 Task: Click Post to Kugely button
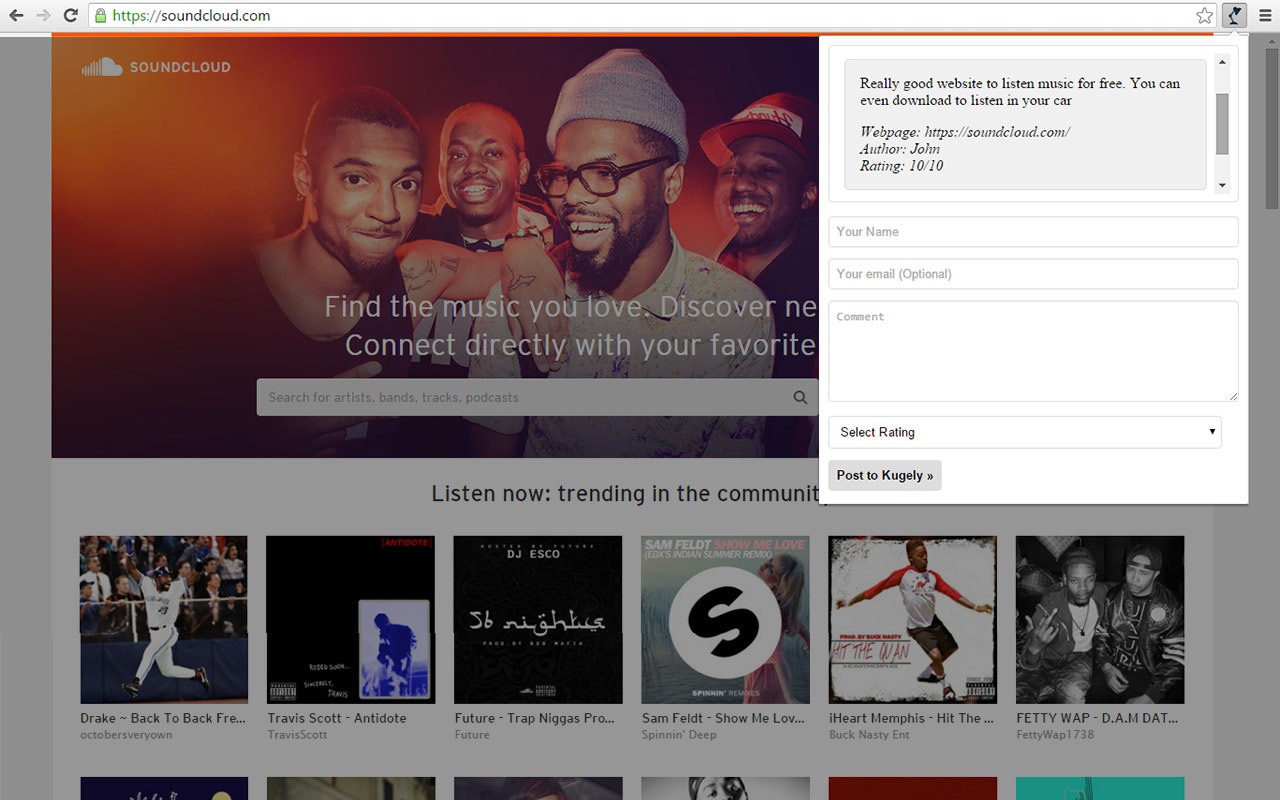(885, 475)
